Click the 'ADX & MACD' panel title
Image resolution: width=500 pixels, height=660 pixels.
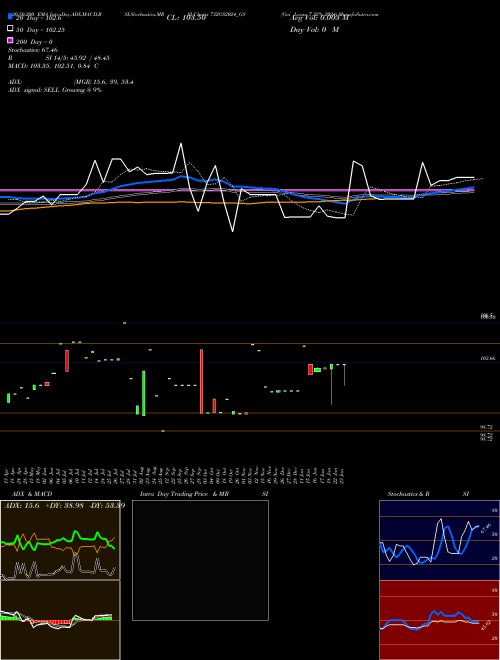click(32, 494)
